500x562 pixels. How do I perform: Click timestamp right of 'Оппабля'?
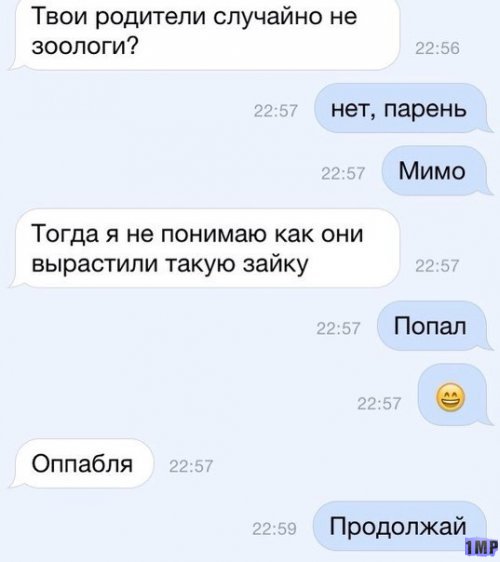tap(191, 466)
